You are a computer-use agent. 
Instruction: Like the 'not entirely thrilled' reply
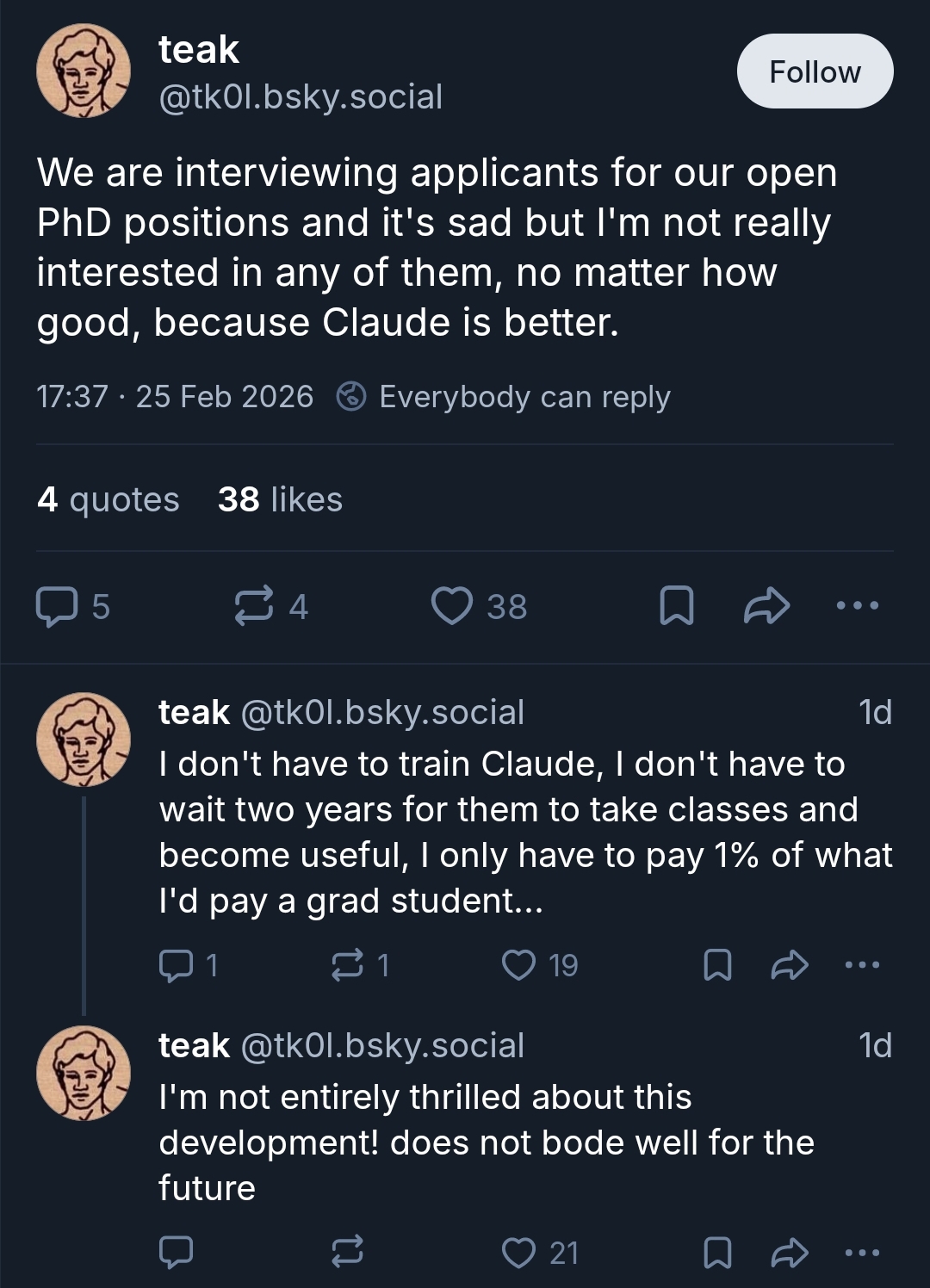tap(519, 1253)
